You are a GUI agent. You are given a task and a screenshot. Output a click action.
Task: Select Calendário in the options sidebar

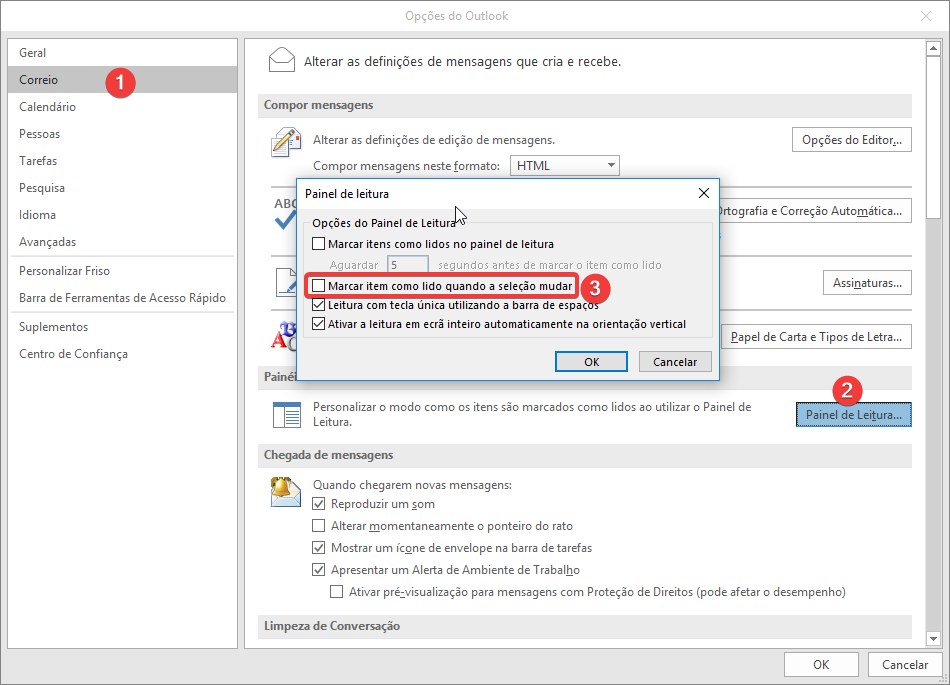[x=47, y=107]
